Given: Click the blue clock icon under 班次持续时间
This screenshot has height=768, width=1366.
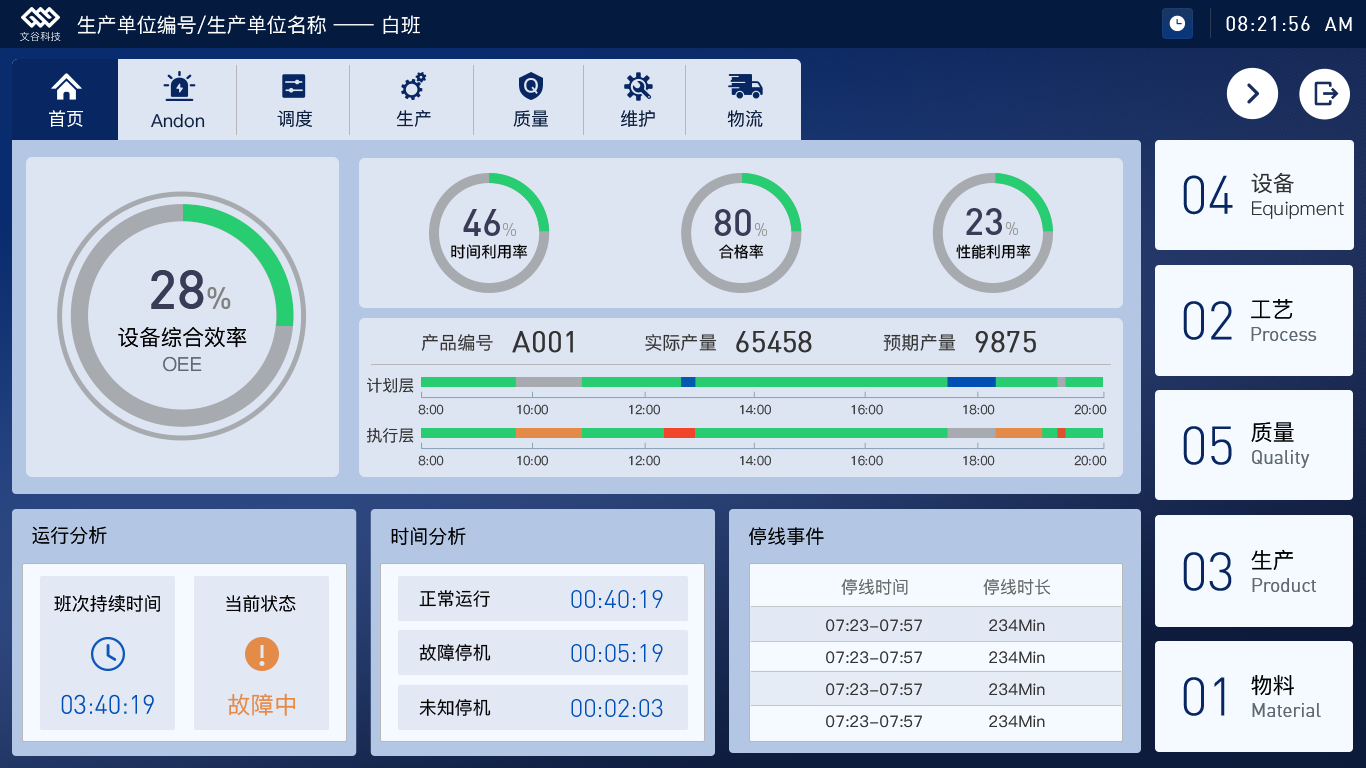Looking at the screenshot, I should point(107,654).
